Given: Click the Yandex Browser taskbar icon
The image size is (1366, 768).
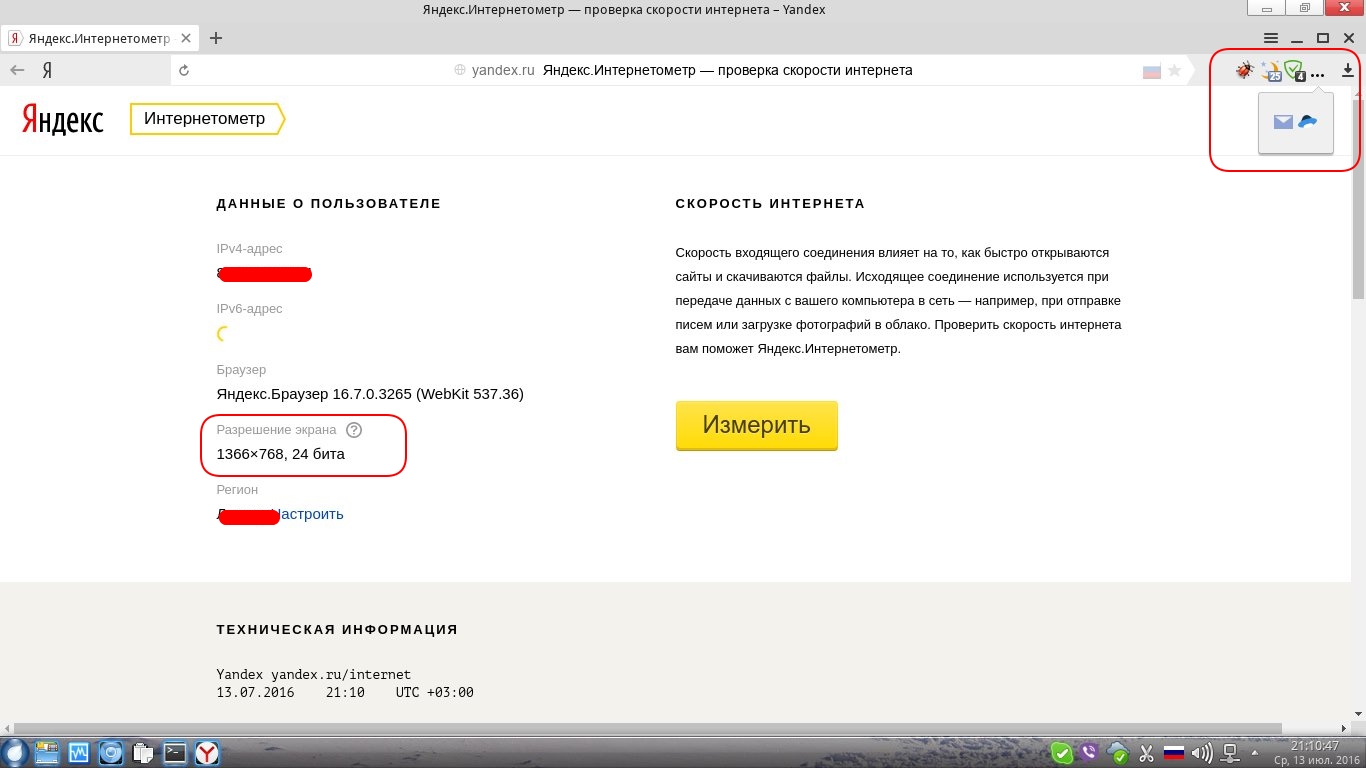Looking at the screenshot, I should point(207,752).
